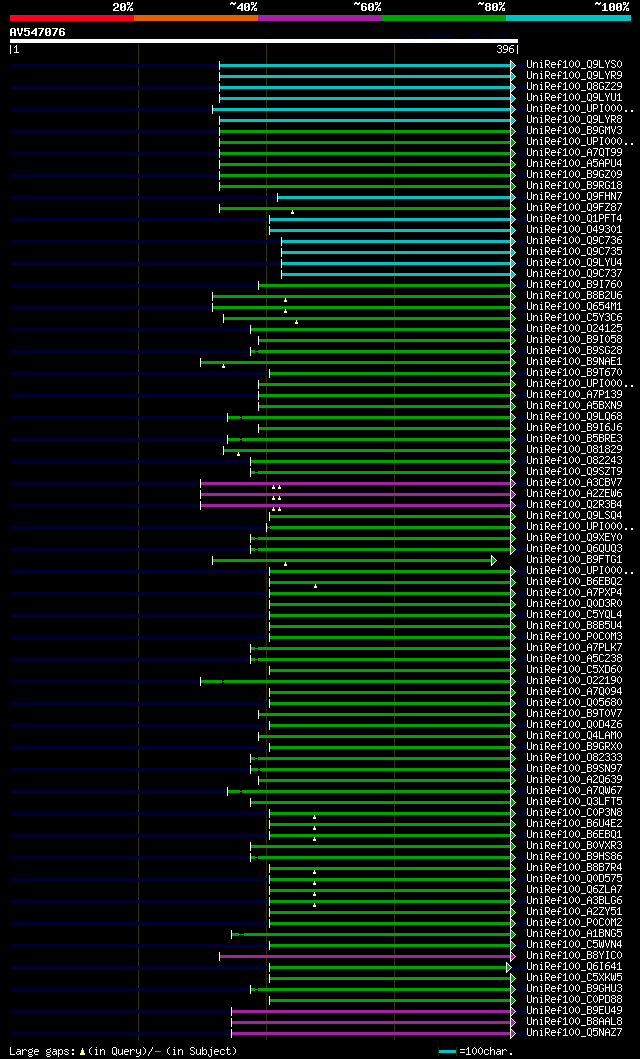The width and height of the screenshot is (640, 1059).
Task: Select the UniRef100_Q4LAM0 hit name
Action: 575,735
